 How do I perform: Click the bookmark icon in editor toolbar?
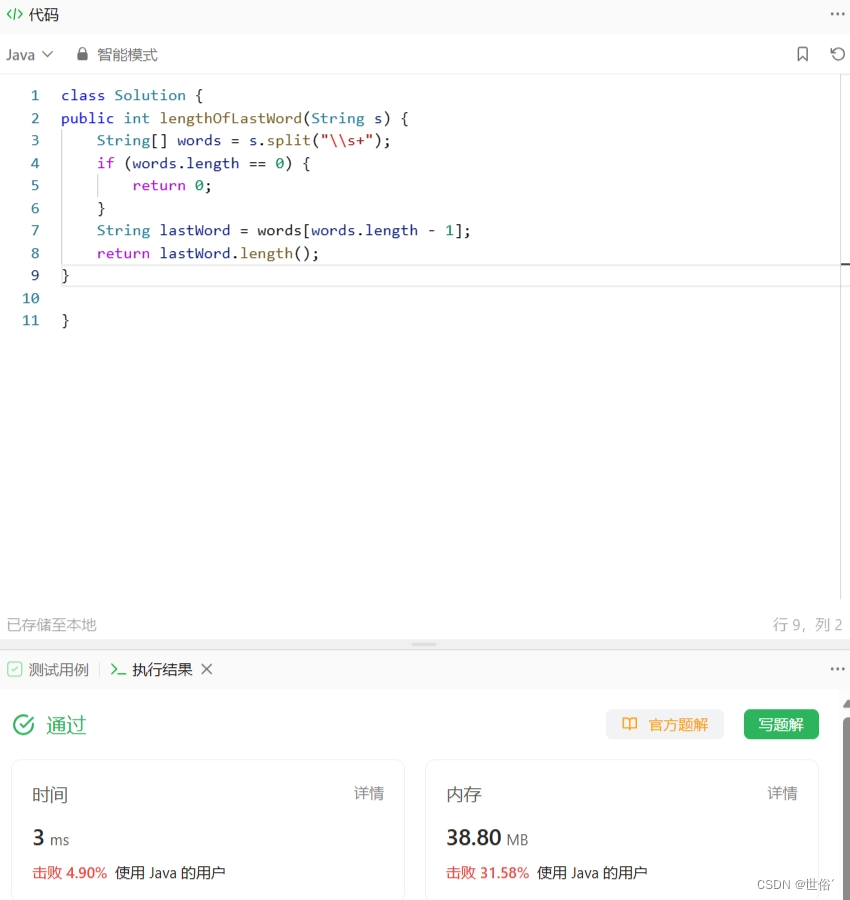pyautogui.click(x=802, y=54)
